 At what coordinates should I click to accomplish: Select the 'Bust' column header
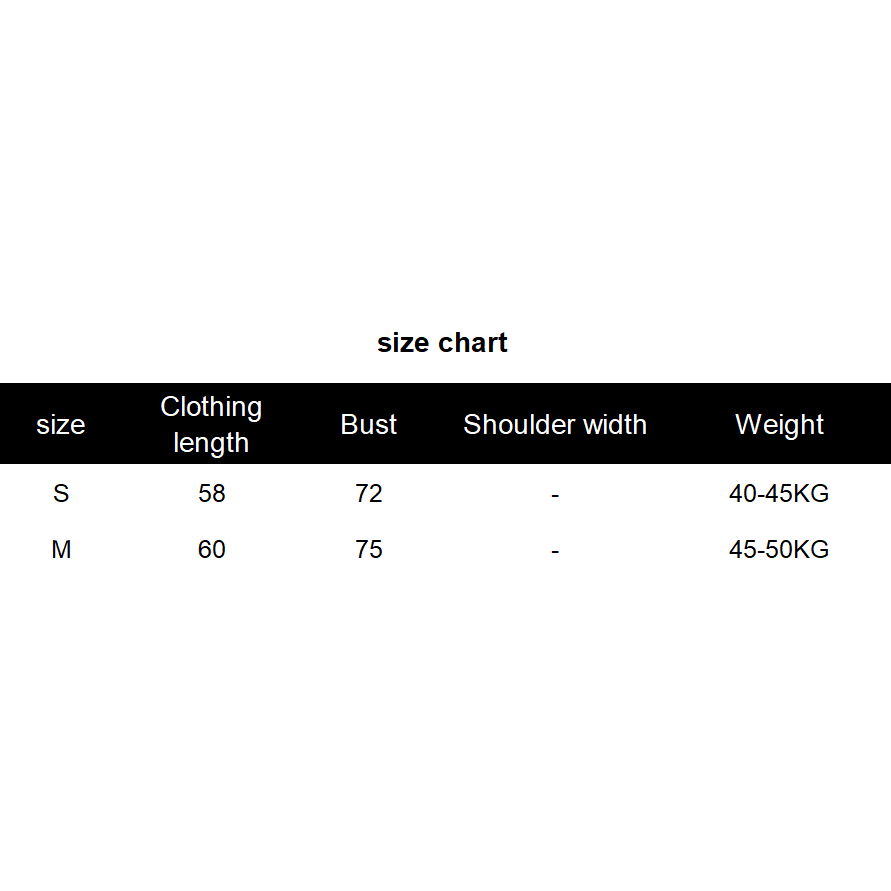pos(369,424)
